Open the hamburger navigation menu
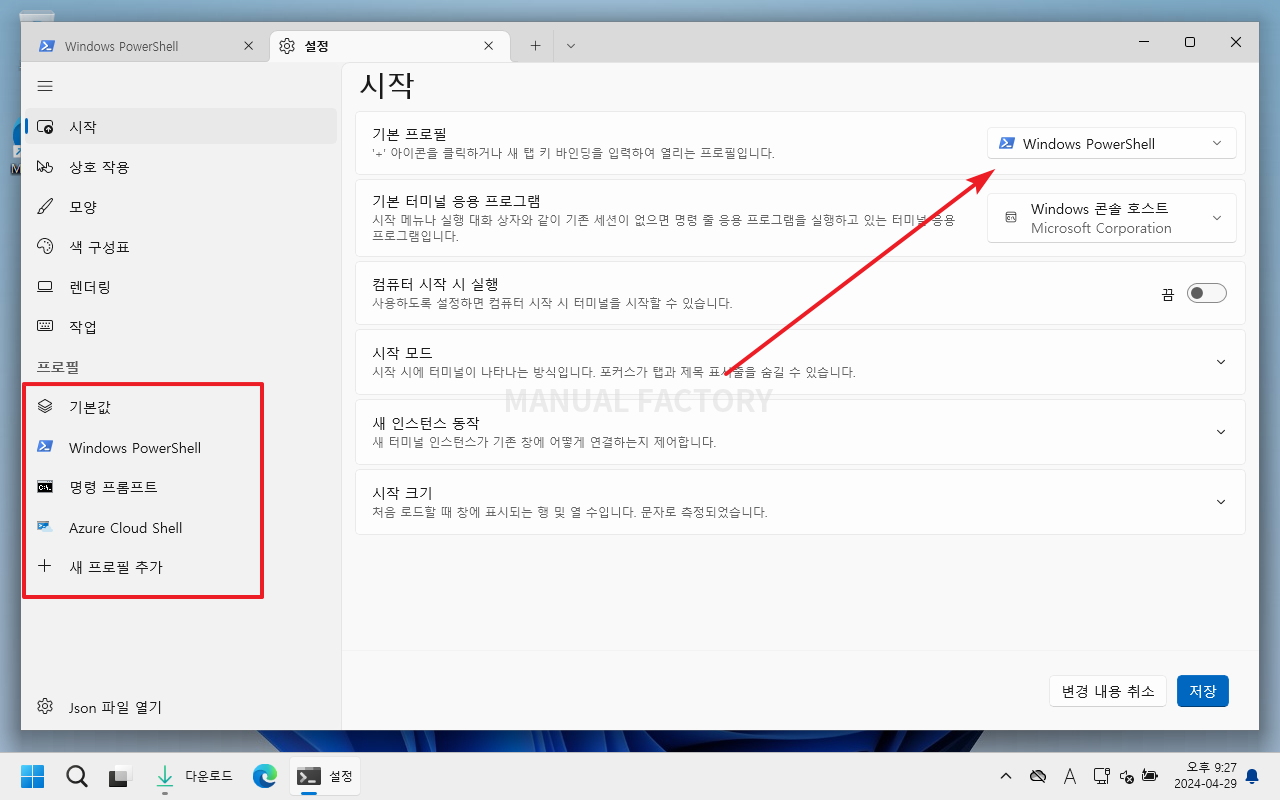Screen dimensions: 1280x800 click(x=45, y=87)
